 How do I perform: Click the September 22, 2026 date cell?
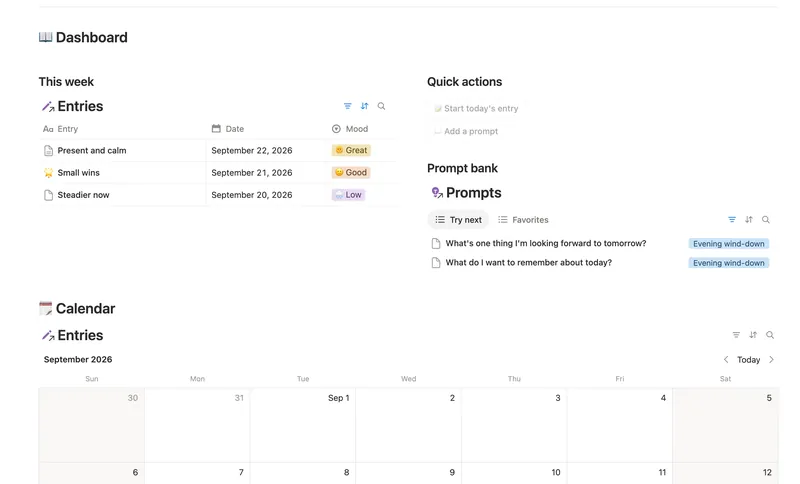click(265, 150)
